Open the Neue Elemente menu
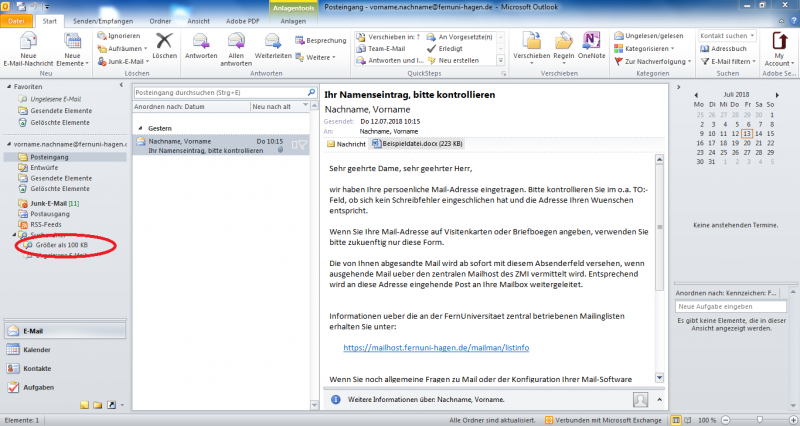800x426 pixels. pos(72,49)
